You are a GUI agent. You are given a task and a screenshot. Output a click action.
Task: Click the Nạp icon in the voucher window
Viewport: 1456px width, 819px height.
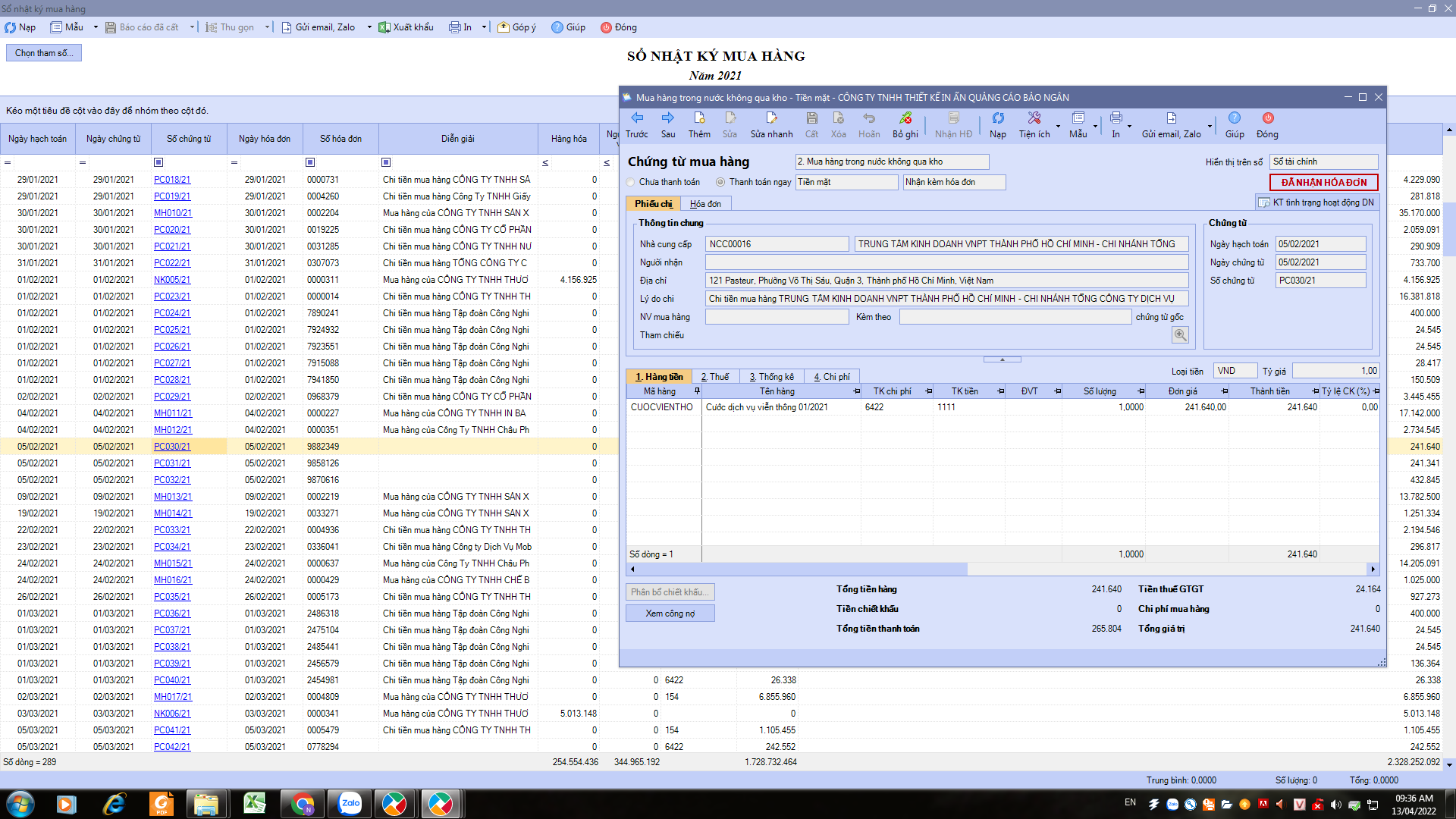click(998, 118)
